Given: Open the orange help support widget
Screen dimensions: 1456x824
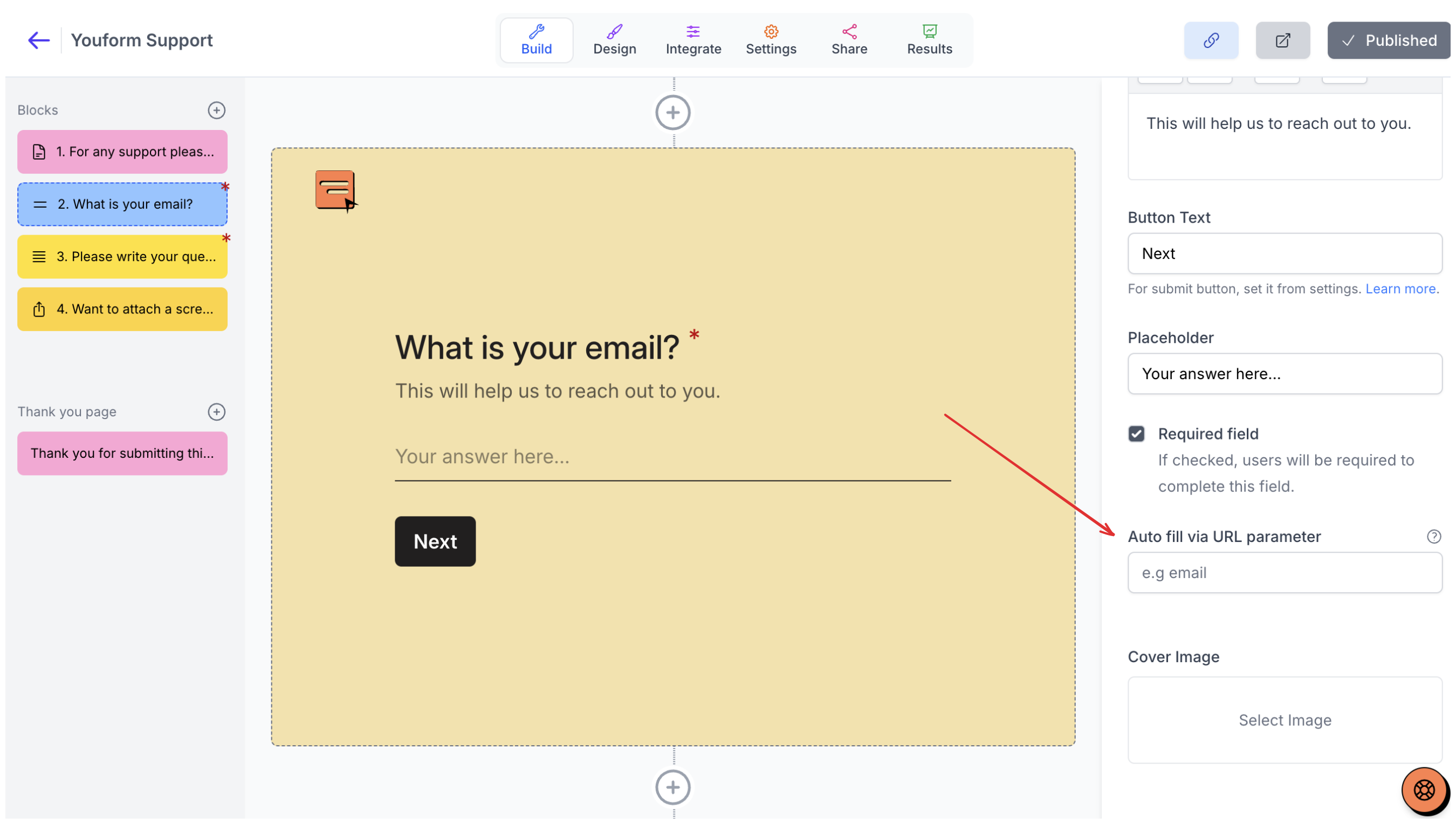Looking at the screenshot, I should tap(1424, 791).
